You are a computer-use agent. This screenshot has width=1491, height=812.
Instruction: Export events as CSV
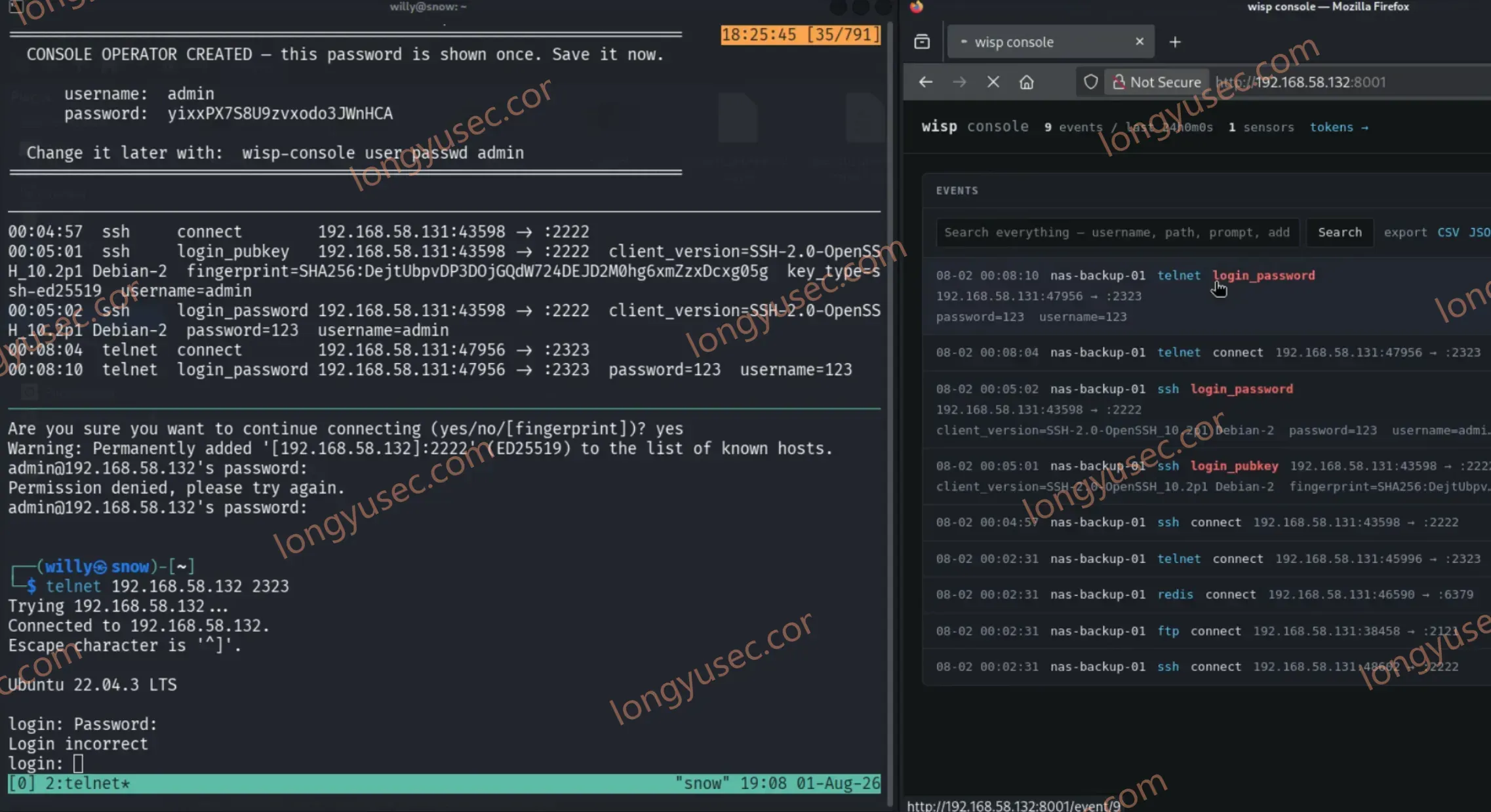coord(1448,233)
